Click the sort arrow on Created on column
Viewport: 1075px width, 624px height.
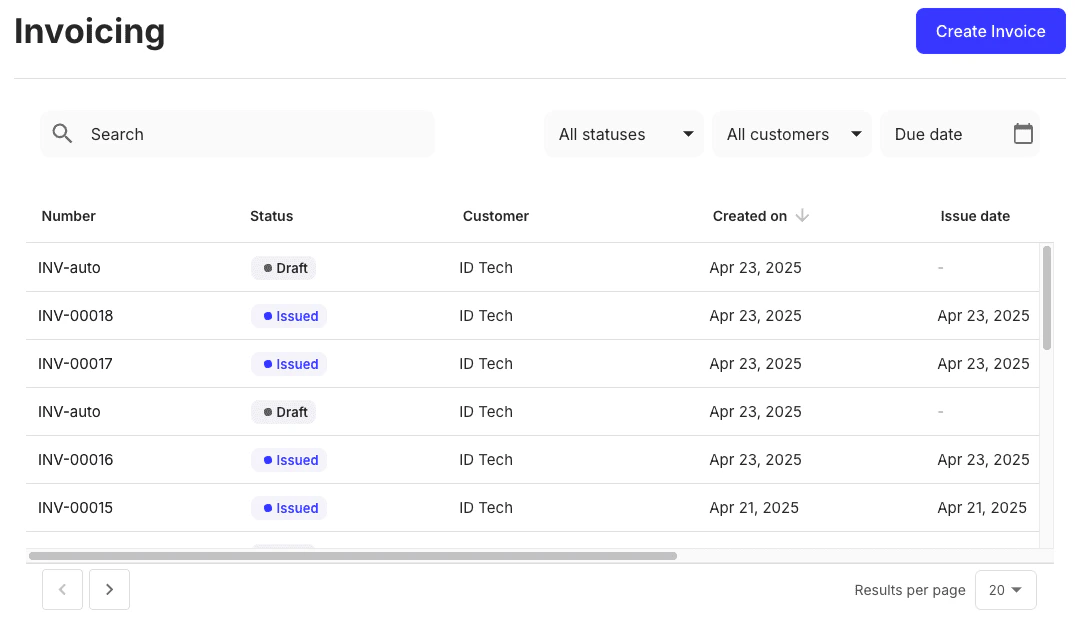coord(802,215)
